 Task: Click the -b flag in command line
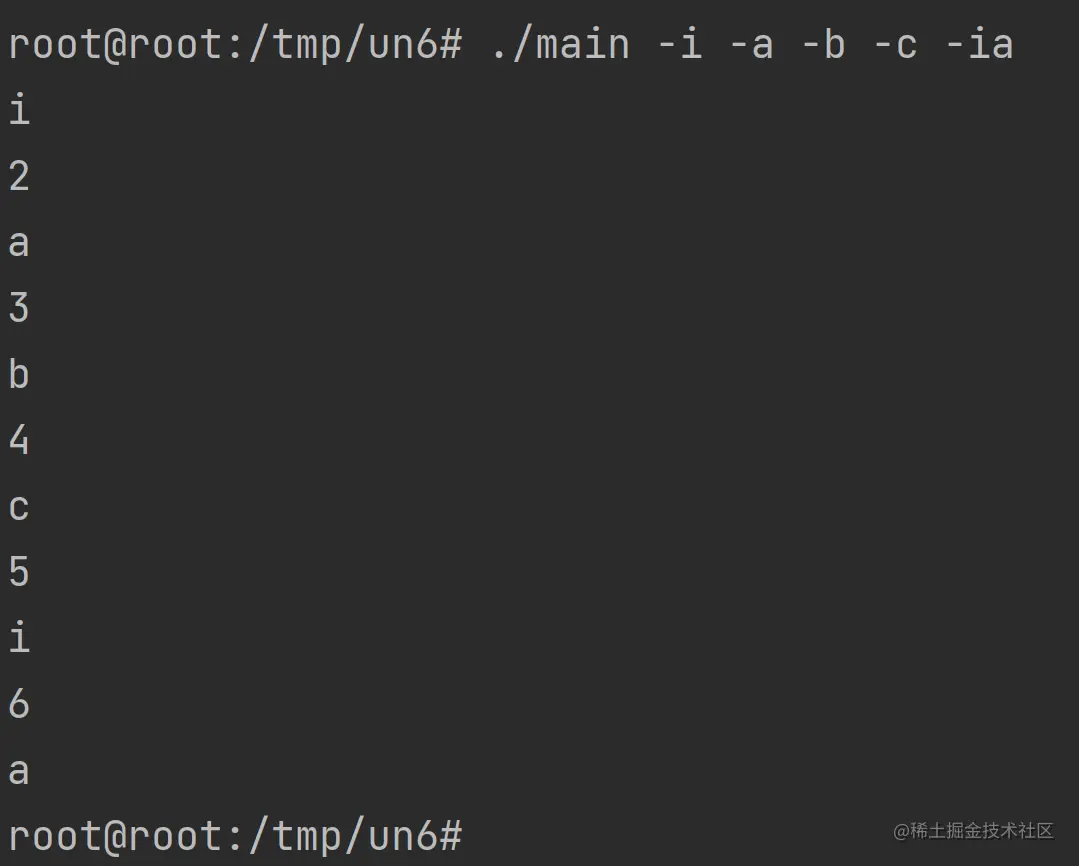[824, 44]
